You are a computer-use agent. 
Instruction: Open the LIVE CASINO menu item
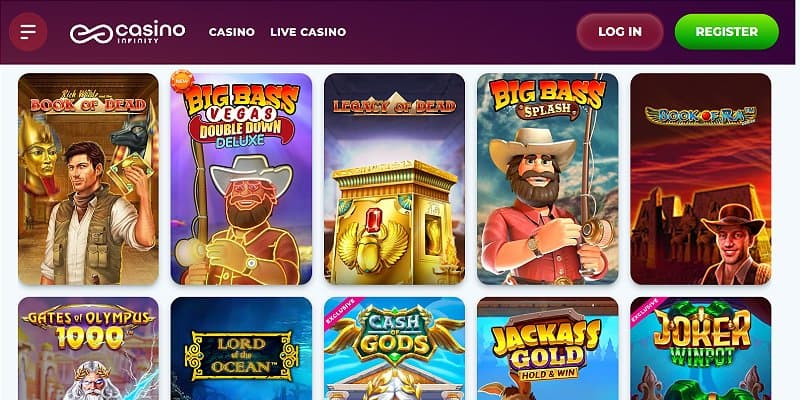coord(308,32)
